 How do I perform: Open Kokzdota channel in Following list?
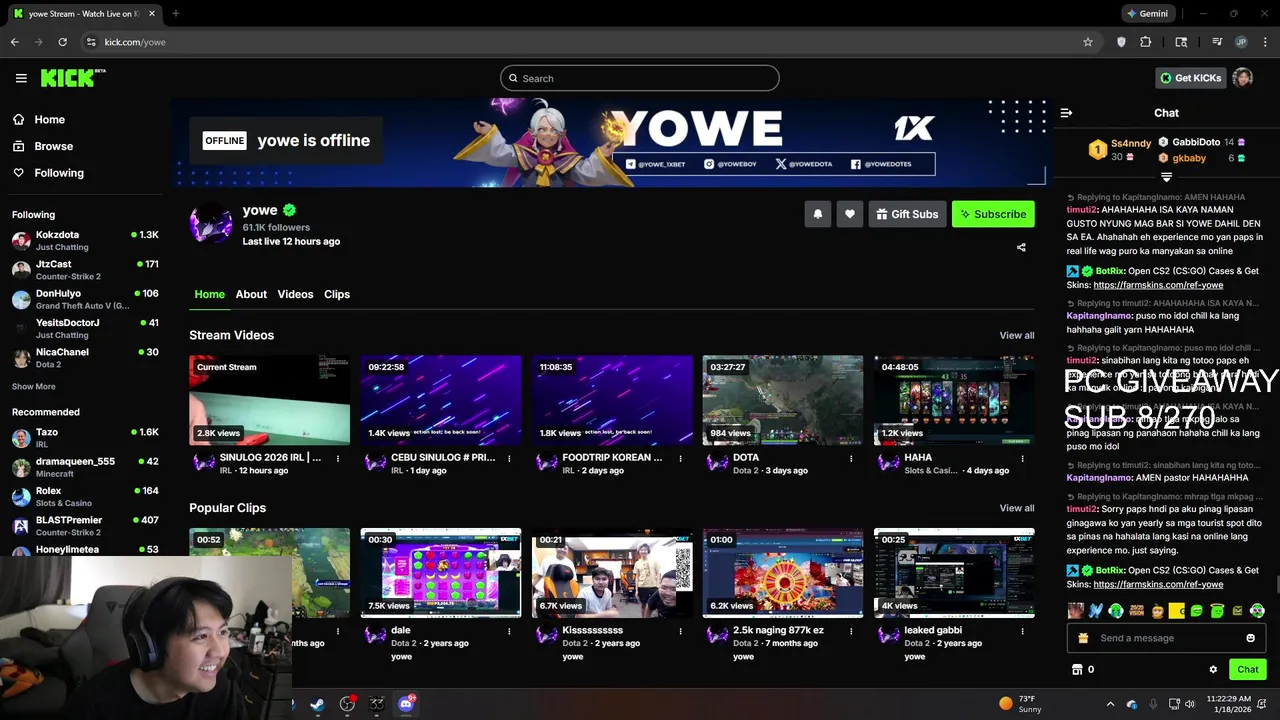coord(85,240)
